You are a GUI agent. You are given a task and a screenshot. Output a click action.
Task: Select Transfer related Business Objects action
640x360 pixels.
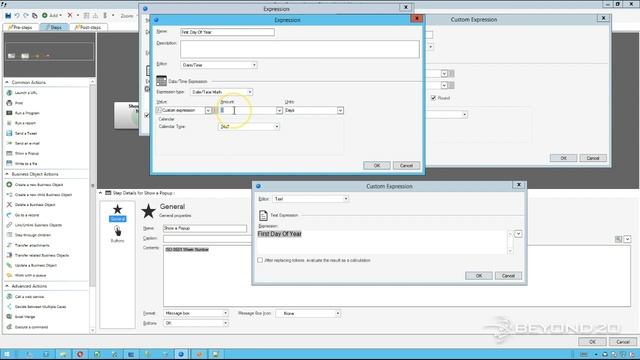click(42, 256)
